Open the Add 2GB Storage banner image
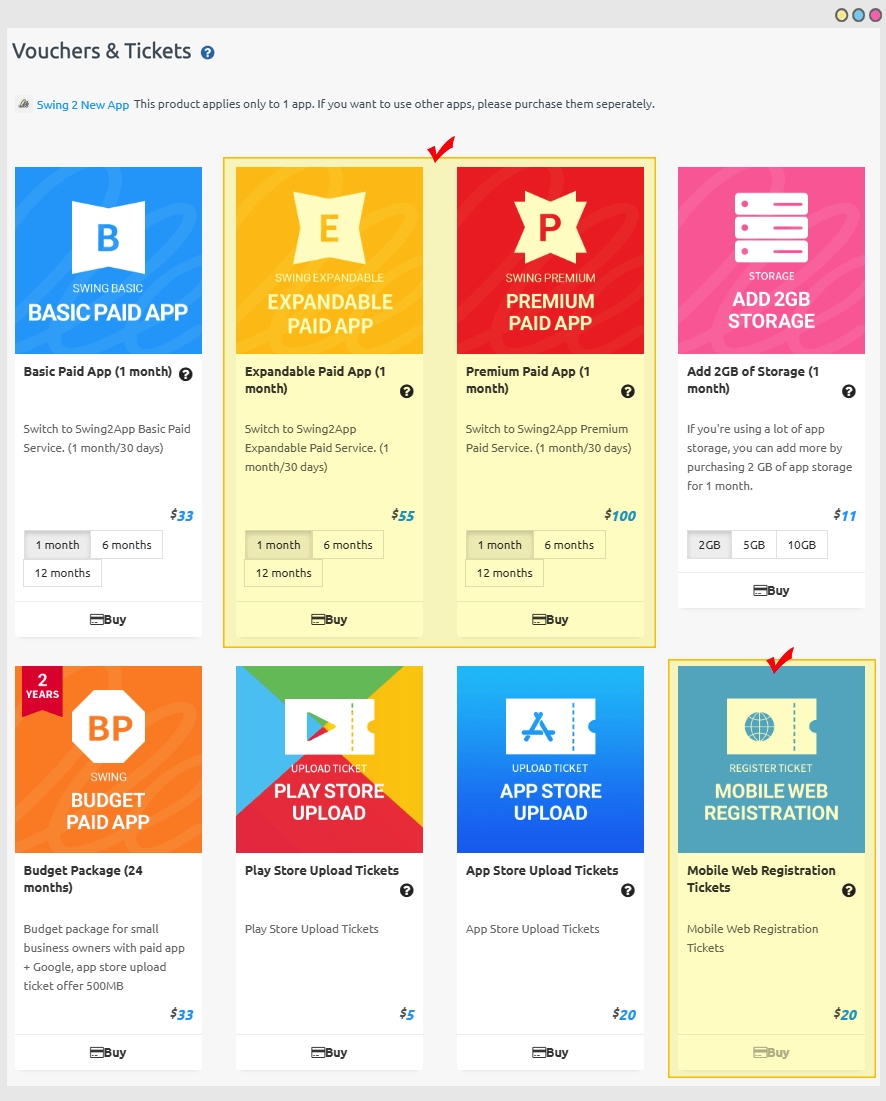886x1101 pixels. tap(772, 261)
